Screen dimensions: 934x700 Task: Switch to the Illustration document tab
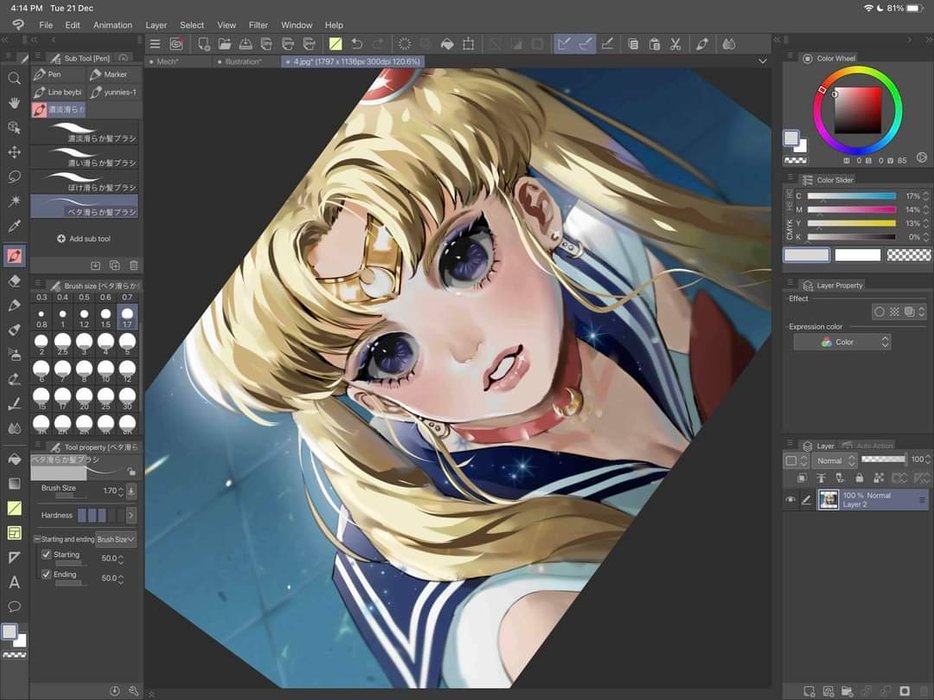[242, 61]
